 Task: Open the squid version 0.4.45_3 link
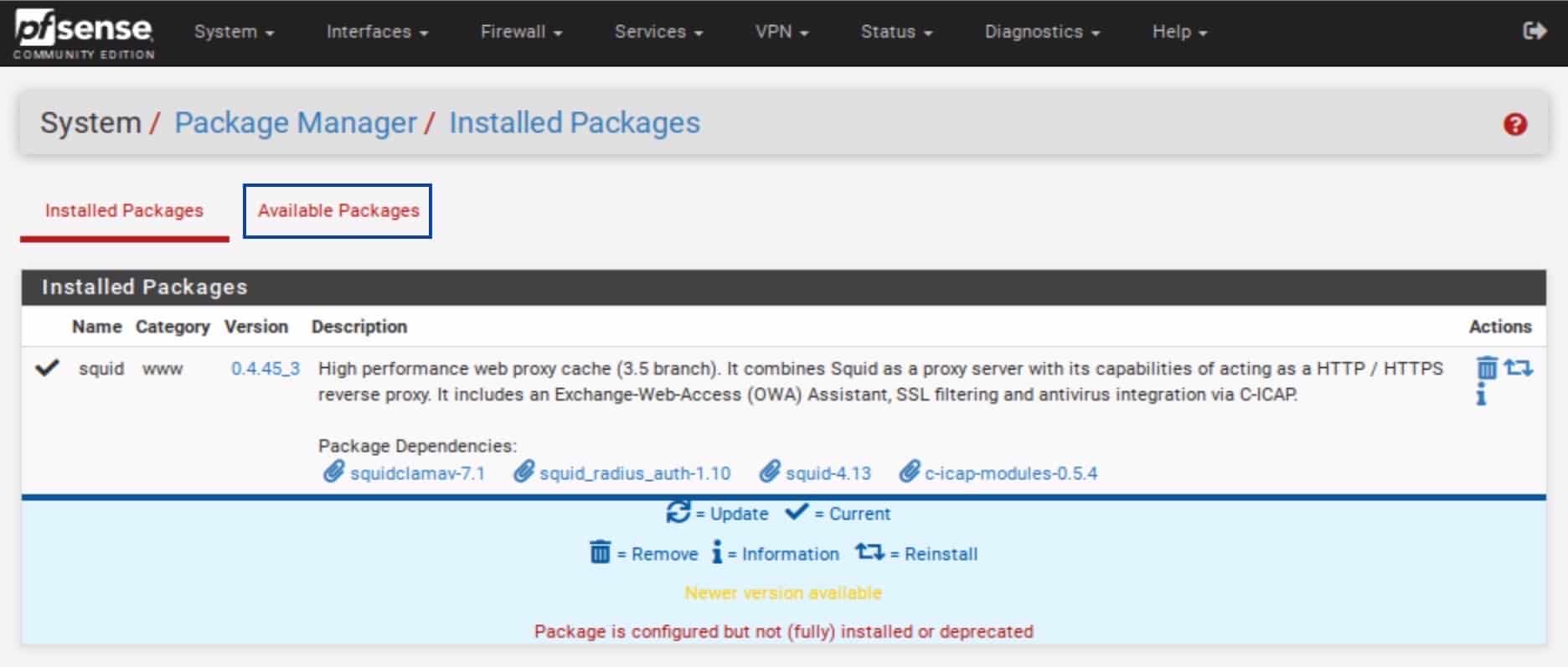[266, 369]
